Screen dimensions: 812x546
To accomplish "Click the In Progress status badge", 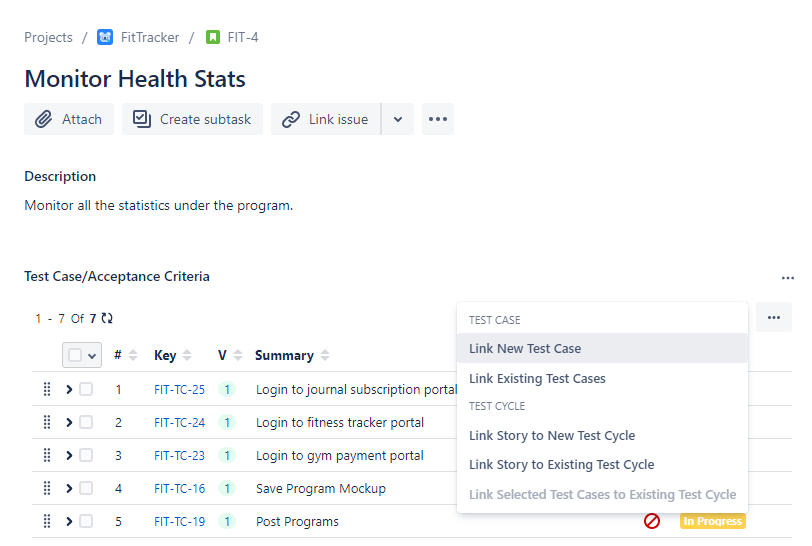I will [712, 521].
